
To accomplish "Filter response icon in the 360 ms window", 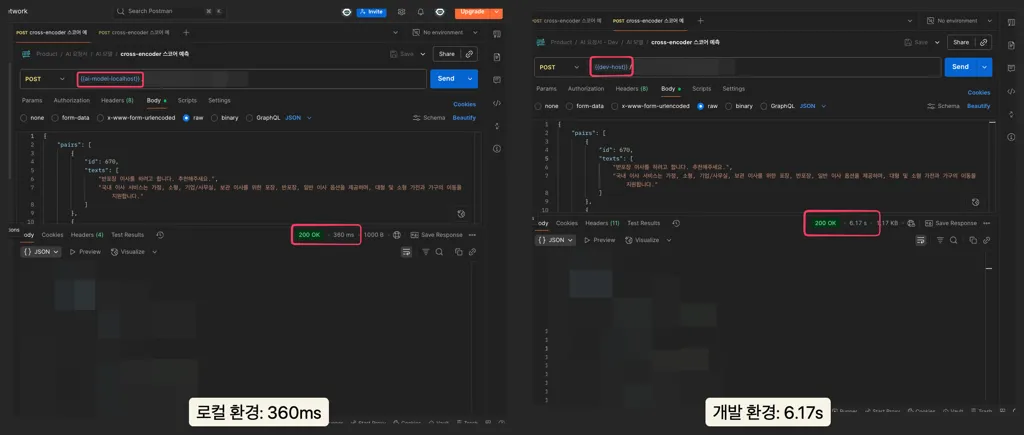I will click(425, 252).
